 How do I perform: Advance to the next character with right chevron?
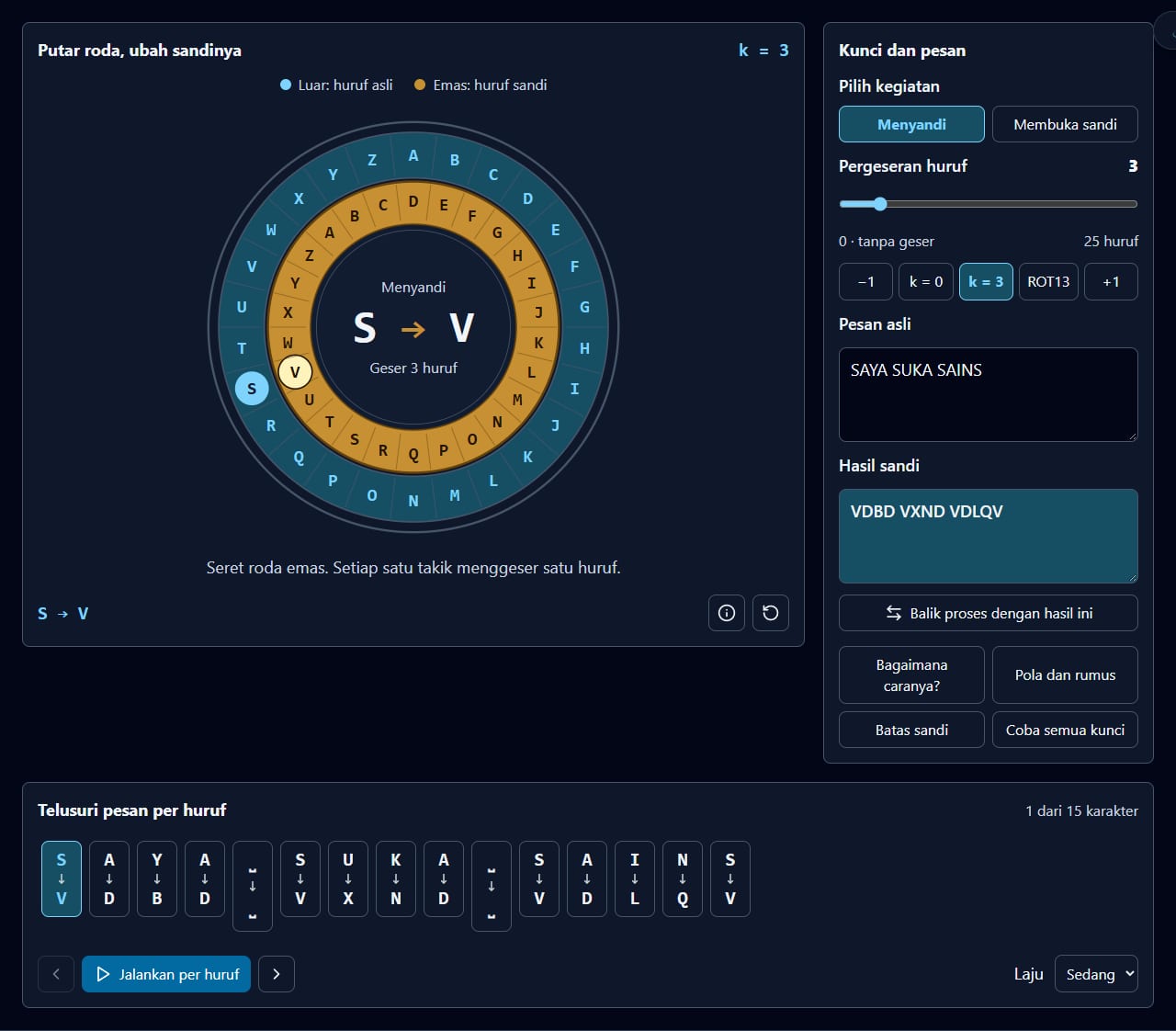277,974
